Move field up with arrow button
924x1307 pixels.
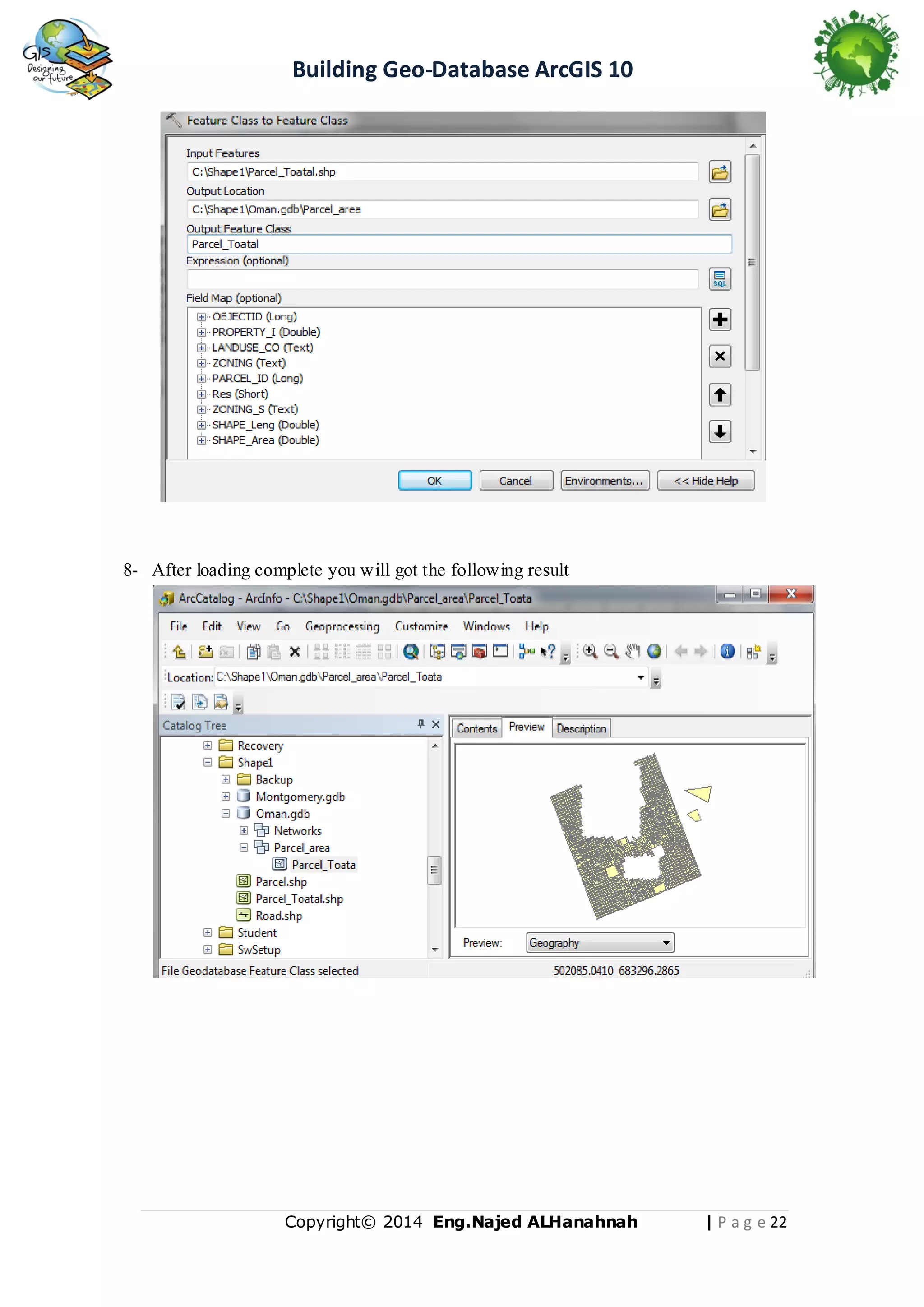coord(720,394)
